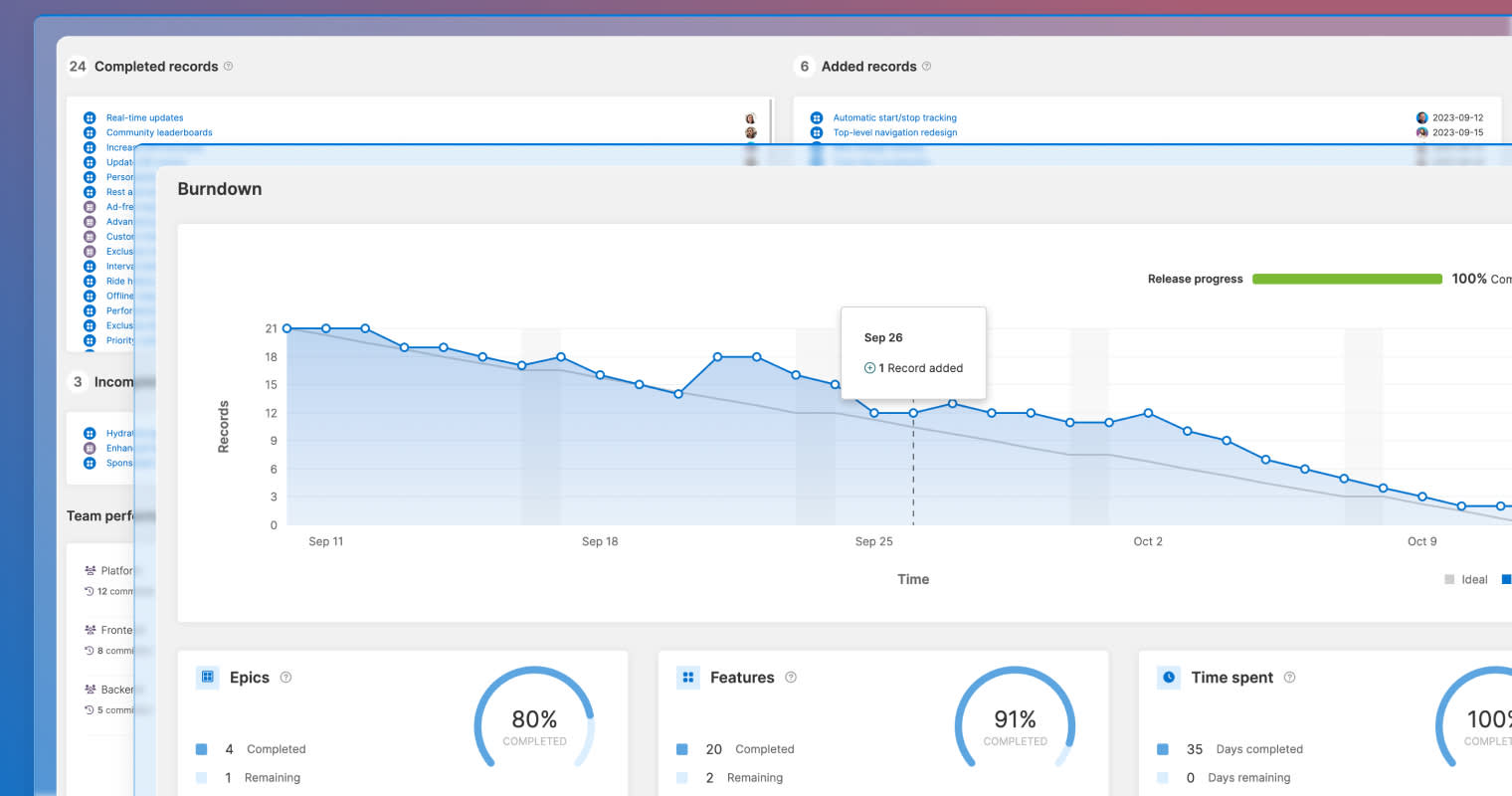Viewport: 1512px width, 796px height.
Task: Open help icon next to Features heading
Action: click(x=791, y=678)
